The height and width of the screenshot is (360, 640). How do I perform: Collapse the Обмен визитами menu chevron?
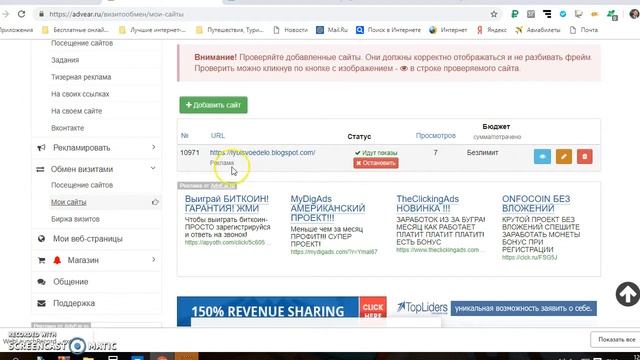153,168
